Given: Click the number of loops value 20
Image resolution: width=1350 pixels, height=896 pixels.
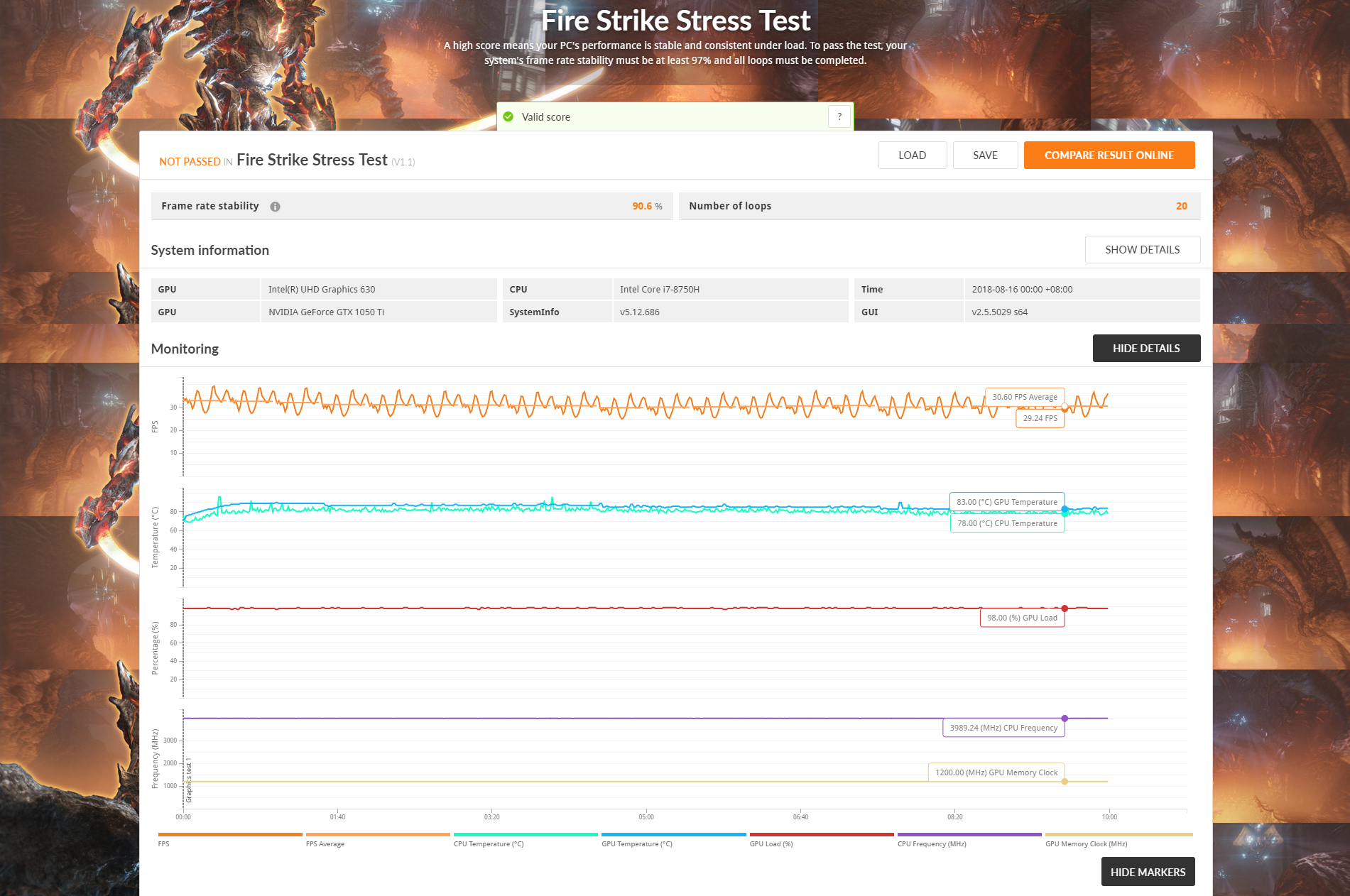Looking at the screenshot, I should click(1181, 207).
